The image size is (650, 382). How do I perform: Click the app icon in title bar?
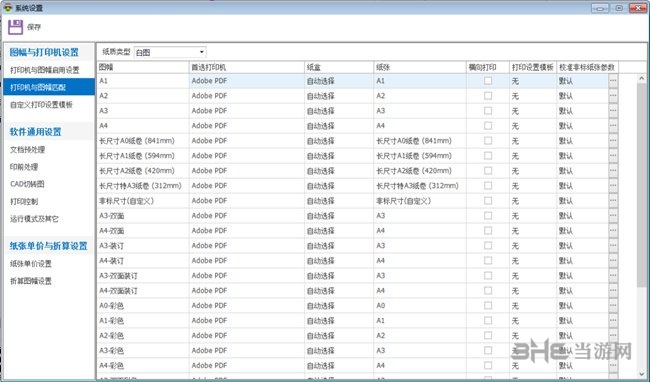7,7
